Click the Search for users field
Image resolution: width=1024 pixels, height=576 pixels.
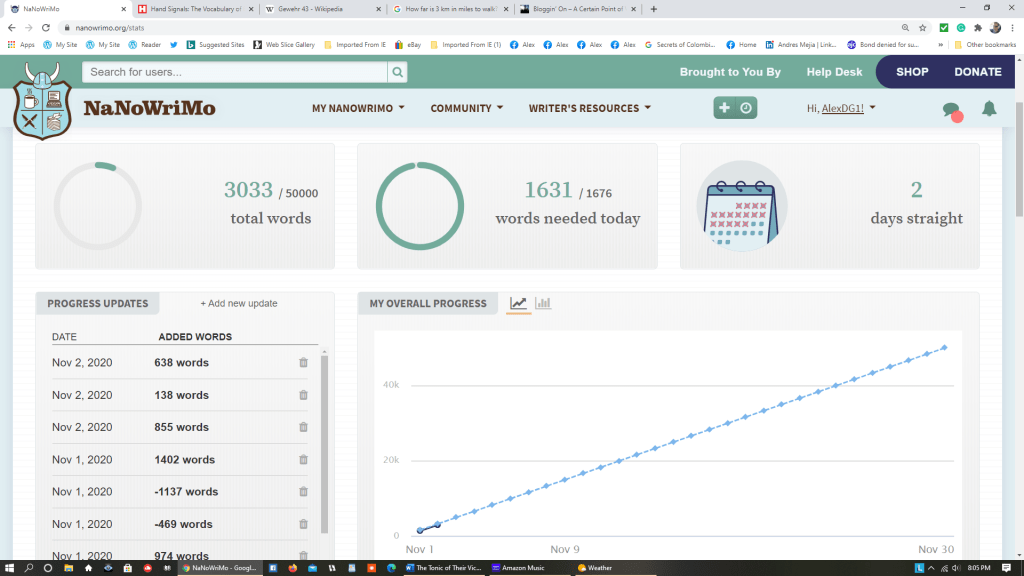pyautogui.click(x=235, y=72)
